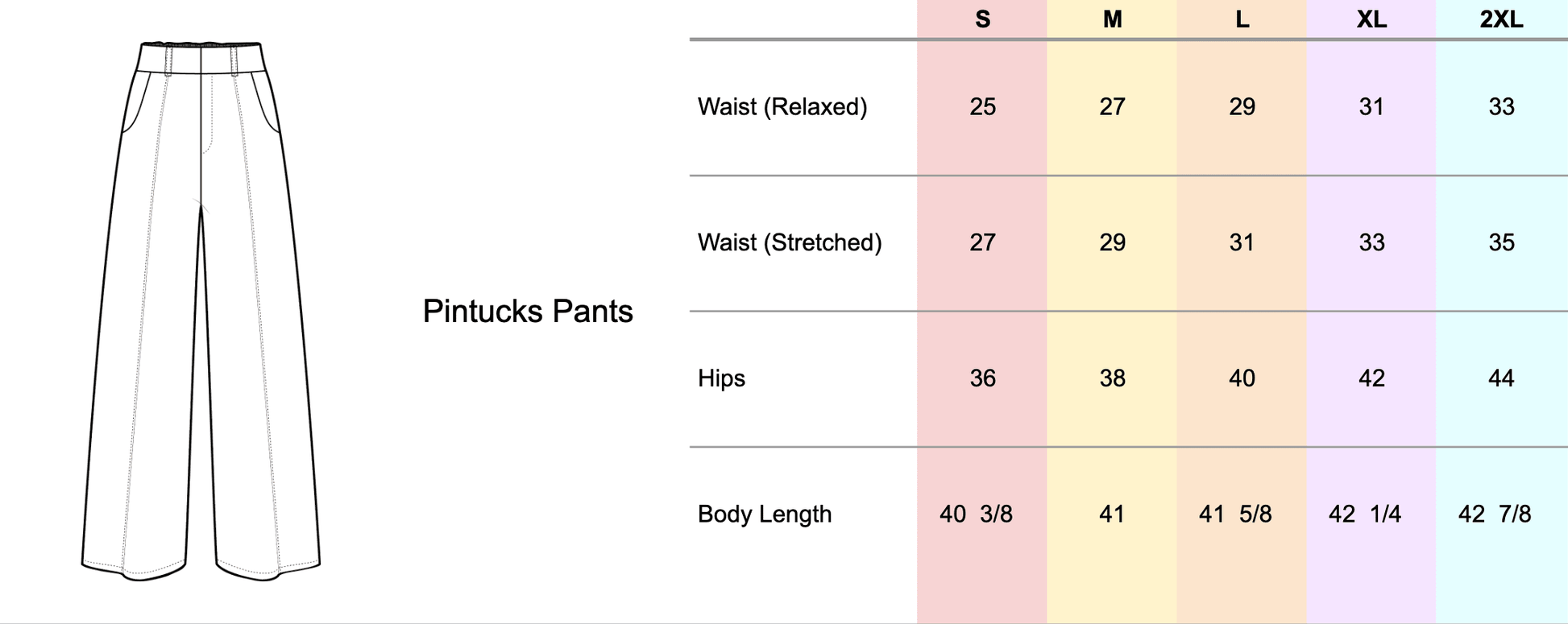Select the M size column header
This screenshot has height=624, width=1568.
point(1112,19)
